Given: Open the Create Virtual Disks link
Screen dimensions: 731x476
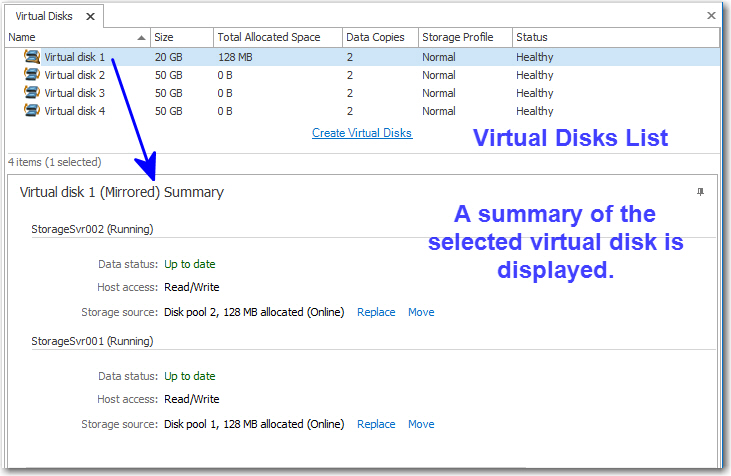Looking at the screenshot, I should pos(362,133).
